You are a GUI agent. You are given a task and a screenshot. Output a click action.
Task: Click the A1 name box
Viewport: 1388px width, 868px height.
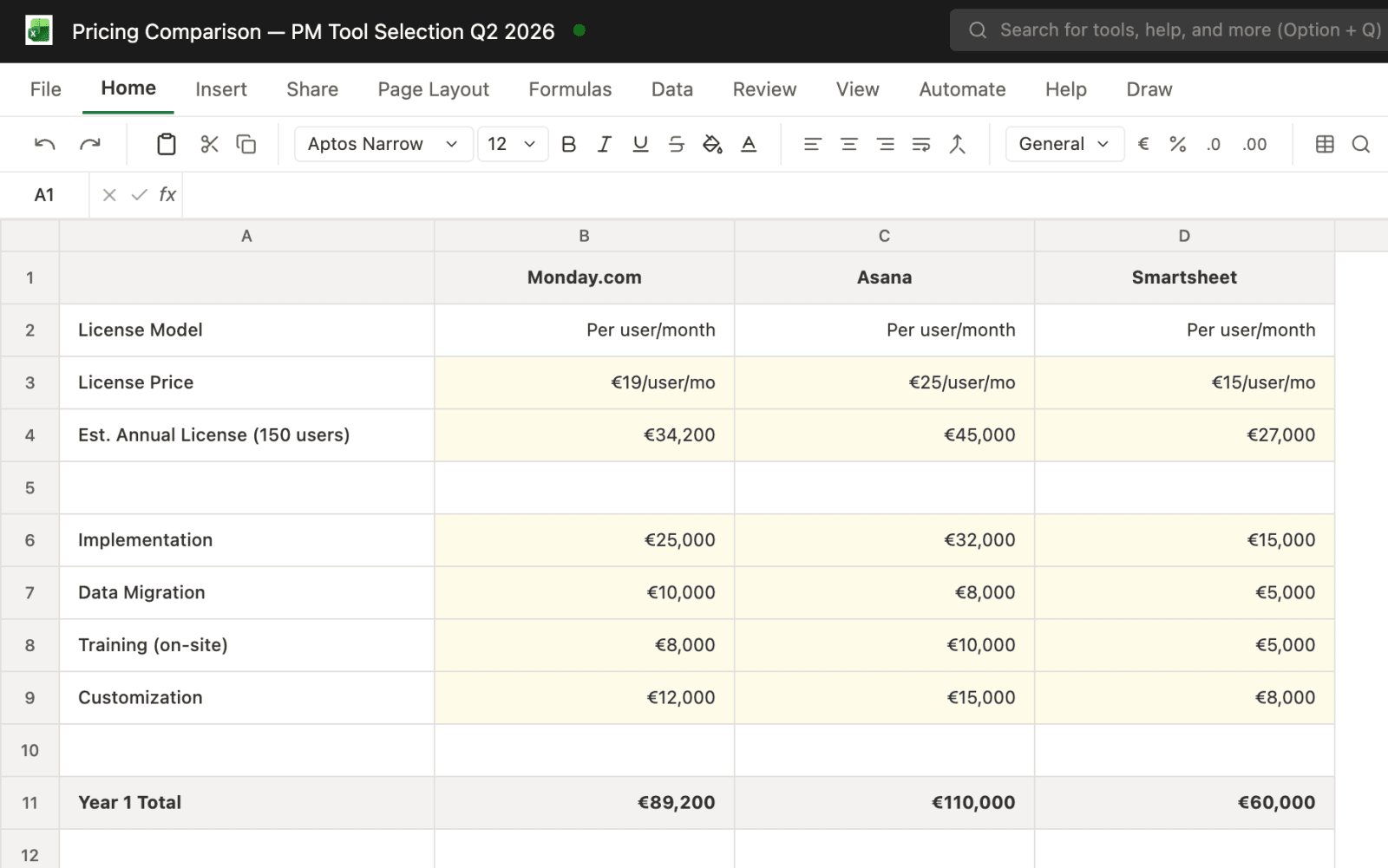[44, 195]
